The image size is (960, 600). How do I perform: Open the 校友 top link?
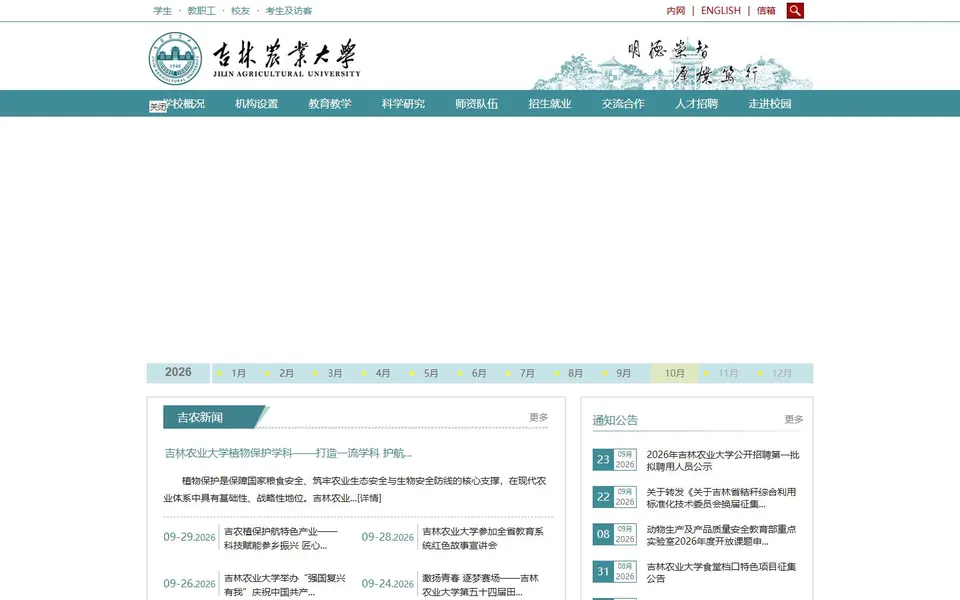241,10
